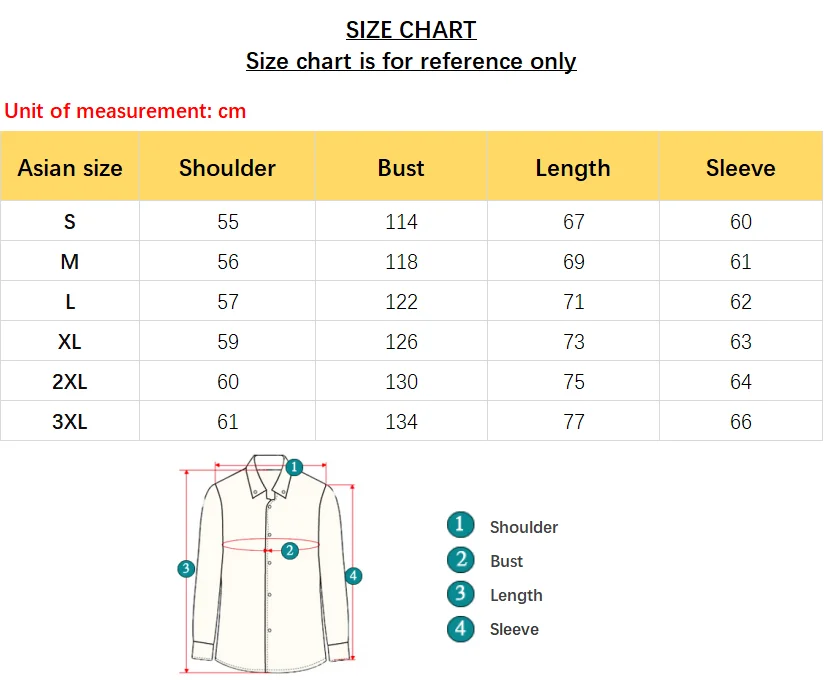This screenshot has height=680, width=824.
Task: Click the teal 4 badge beside Sleeve legend
Action: pos(460,628)
